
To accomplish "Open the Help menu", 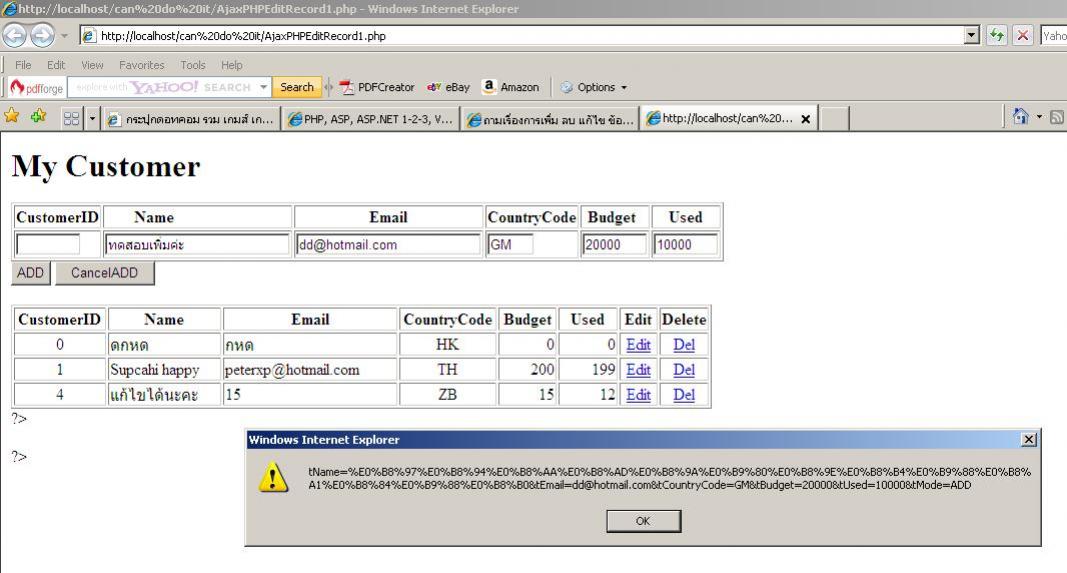I will click(x=231, y=65).
